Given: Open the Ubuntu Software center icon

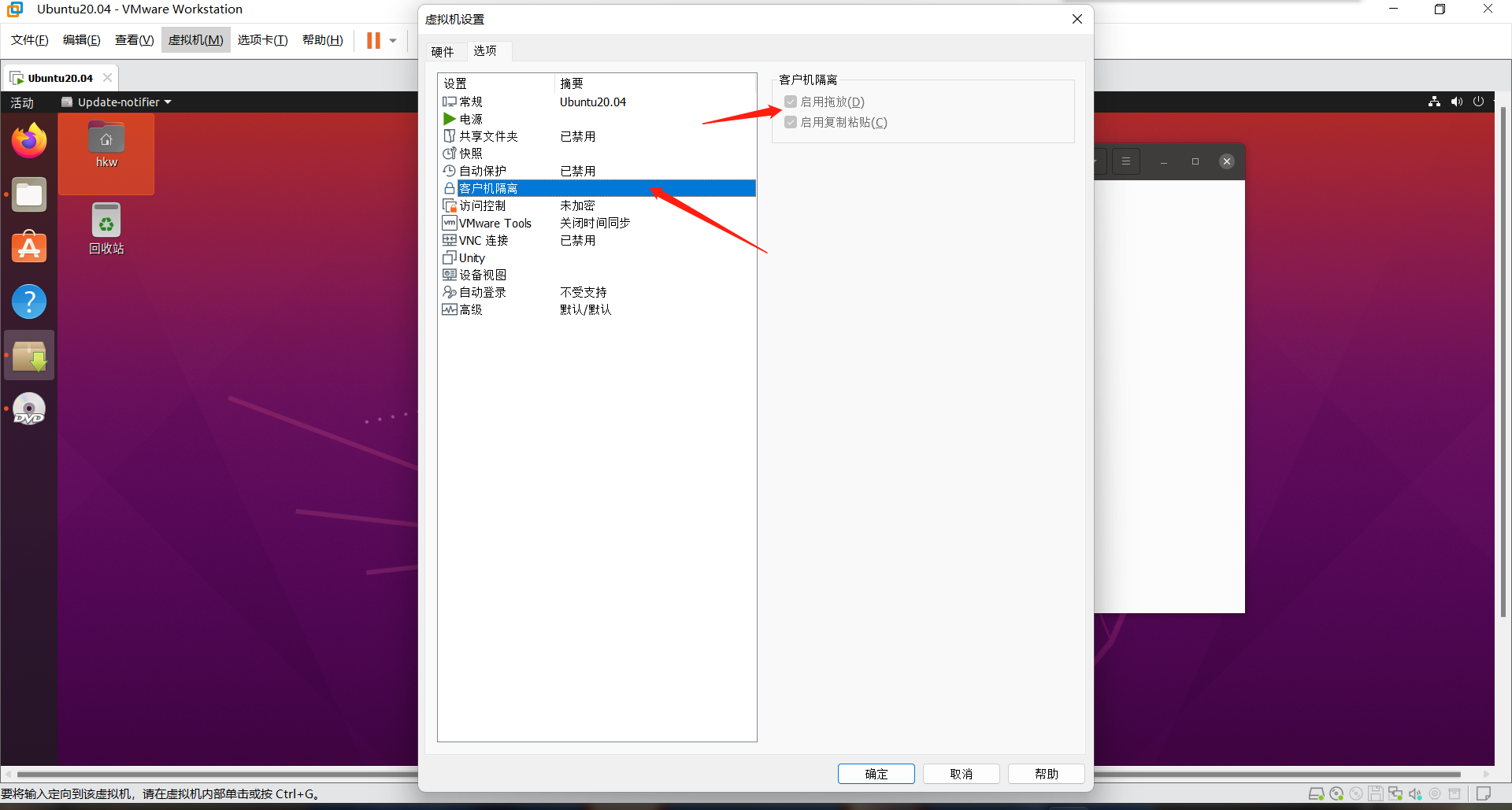Looking at the screenshot, I should point(29,248).
